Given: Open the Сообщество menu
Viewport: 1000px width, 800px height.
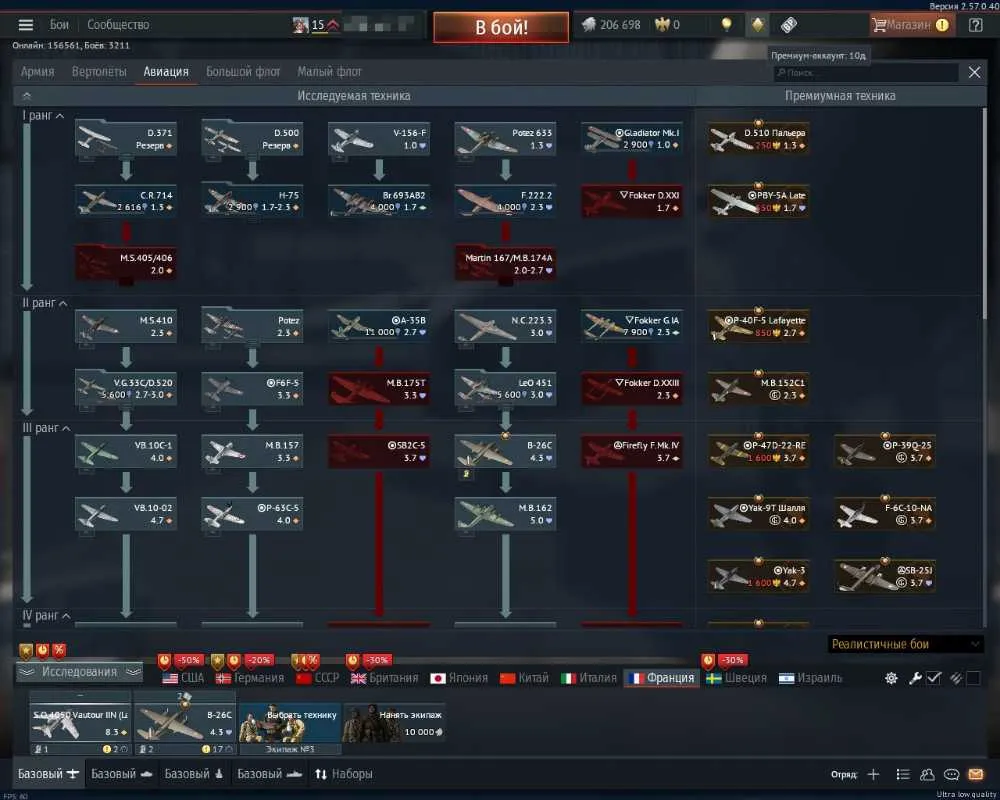Looking at the screenshot, I should [x=118, y=25].
